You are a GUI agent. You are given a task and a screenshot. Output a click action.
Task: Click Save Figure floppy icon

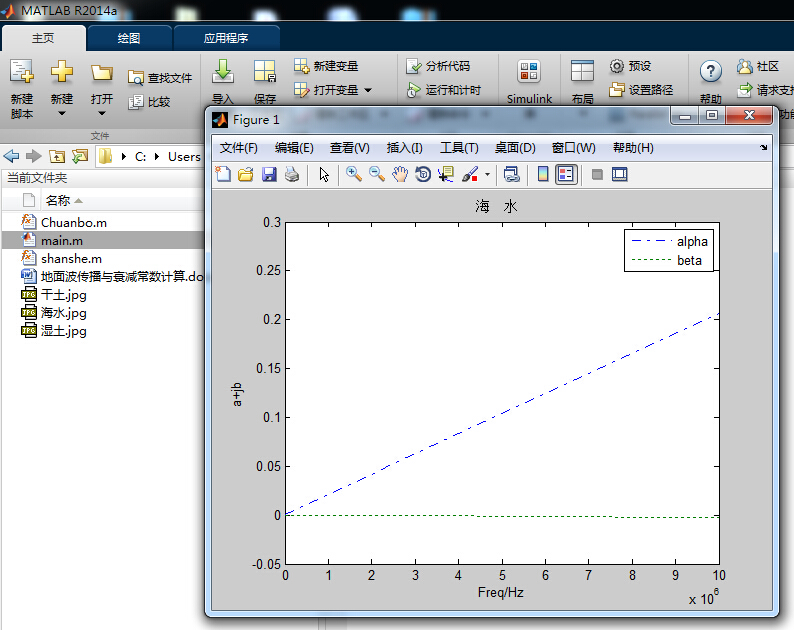click(x=269, y=175)
